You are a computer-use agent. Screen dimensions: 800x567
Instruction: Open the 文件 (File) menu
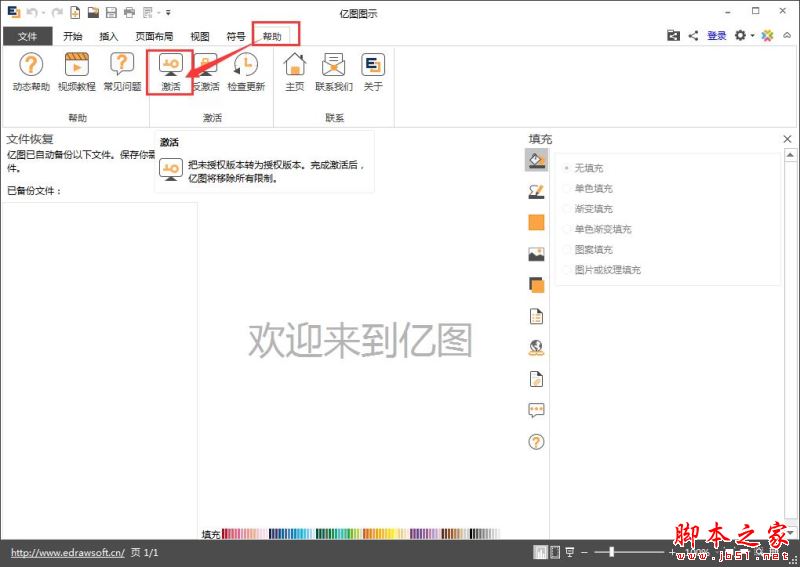click(27, 36)
